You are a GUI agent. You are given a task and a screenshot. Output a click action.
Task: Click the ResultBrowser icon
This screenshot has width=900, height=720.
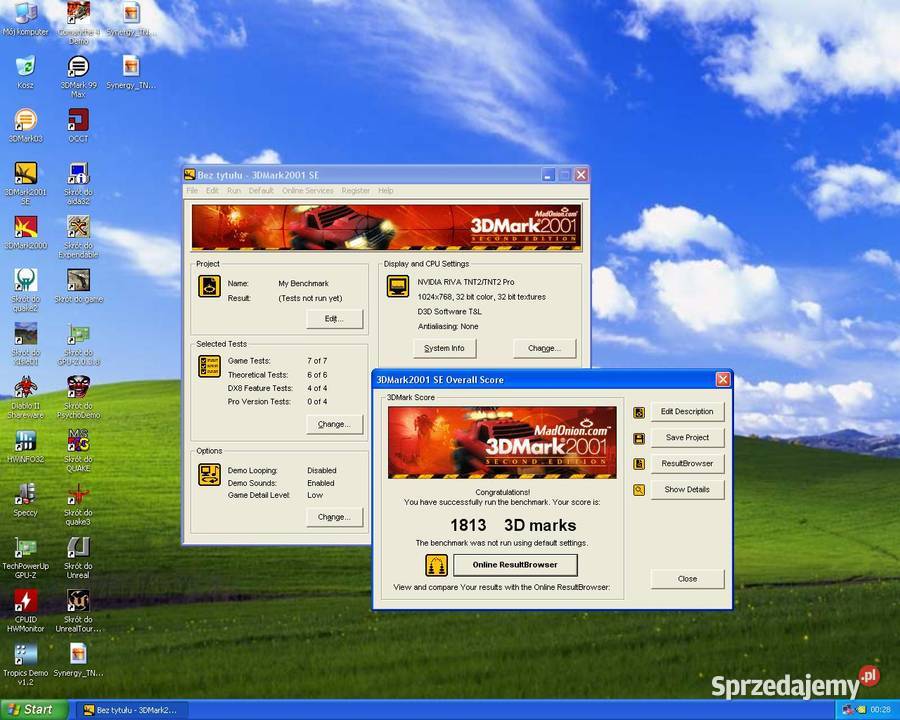pos(639,464)
